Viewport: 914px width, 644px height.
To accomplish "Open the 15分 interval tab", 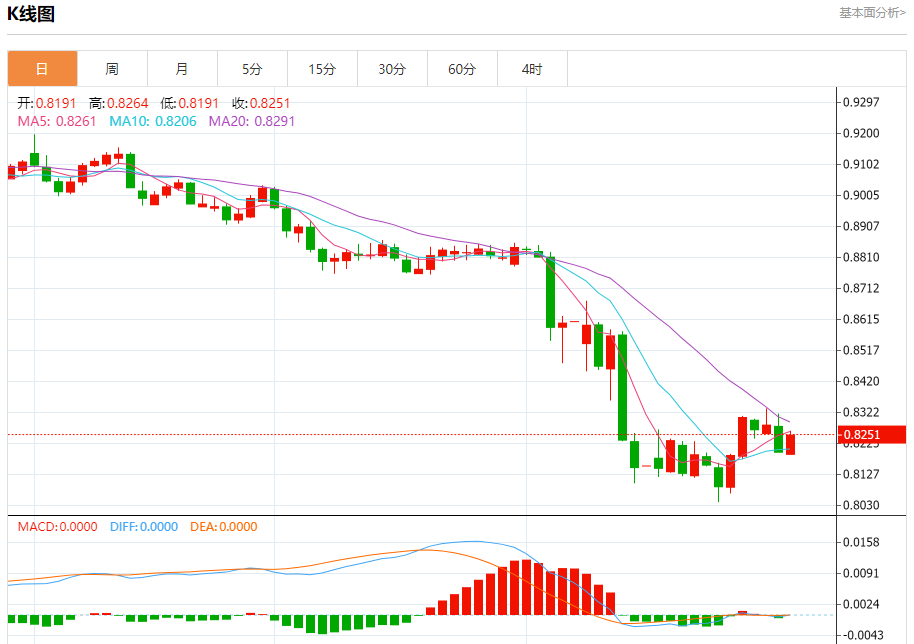I will (322, 69).
